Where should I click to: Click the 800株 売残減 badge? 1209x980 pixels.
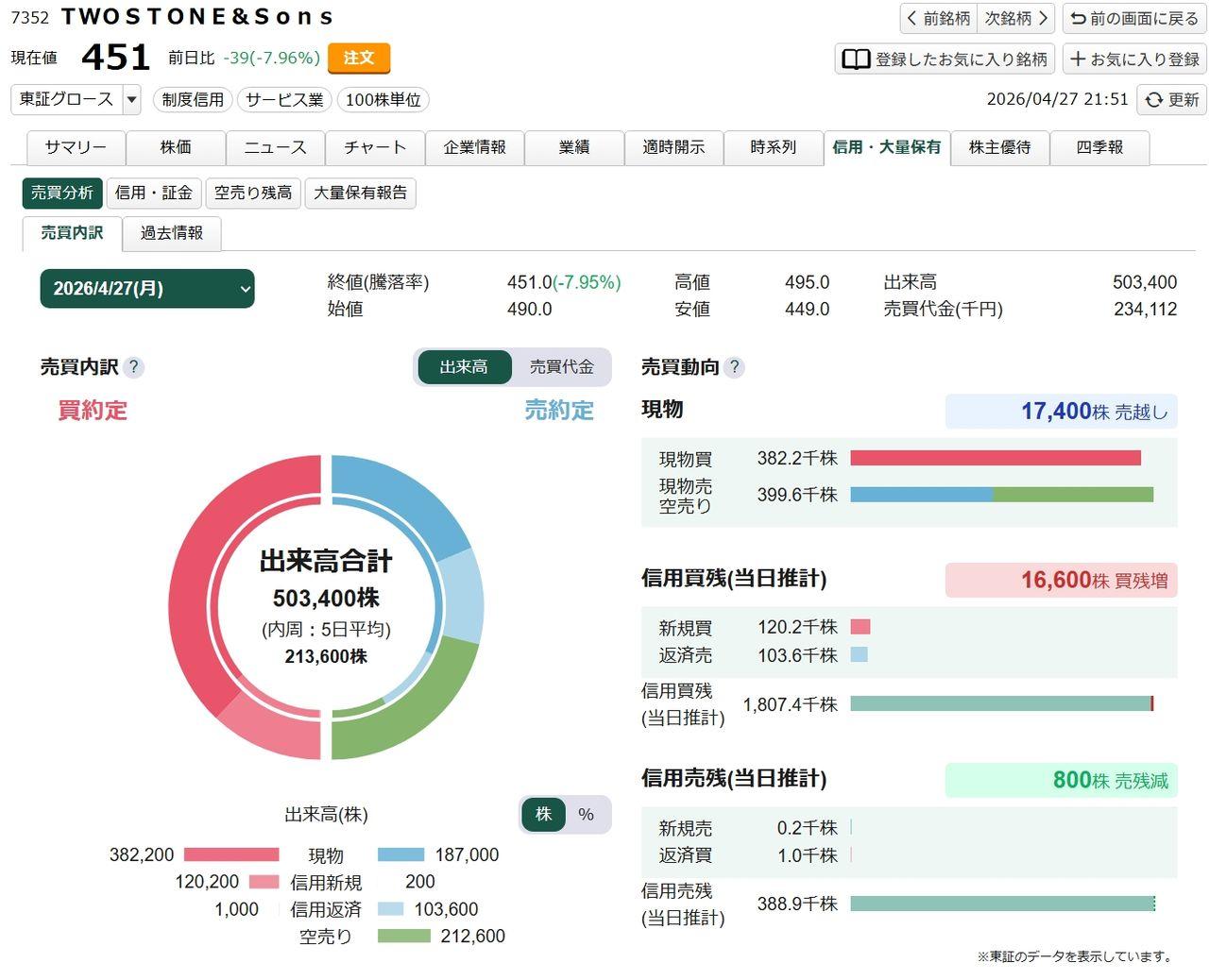pyautogui.click(x=1062, y=780)
